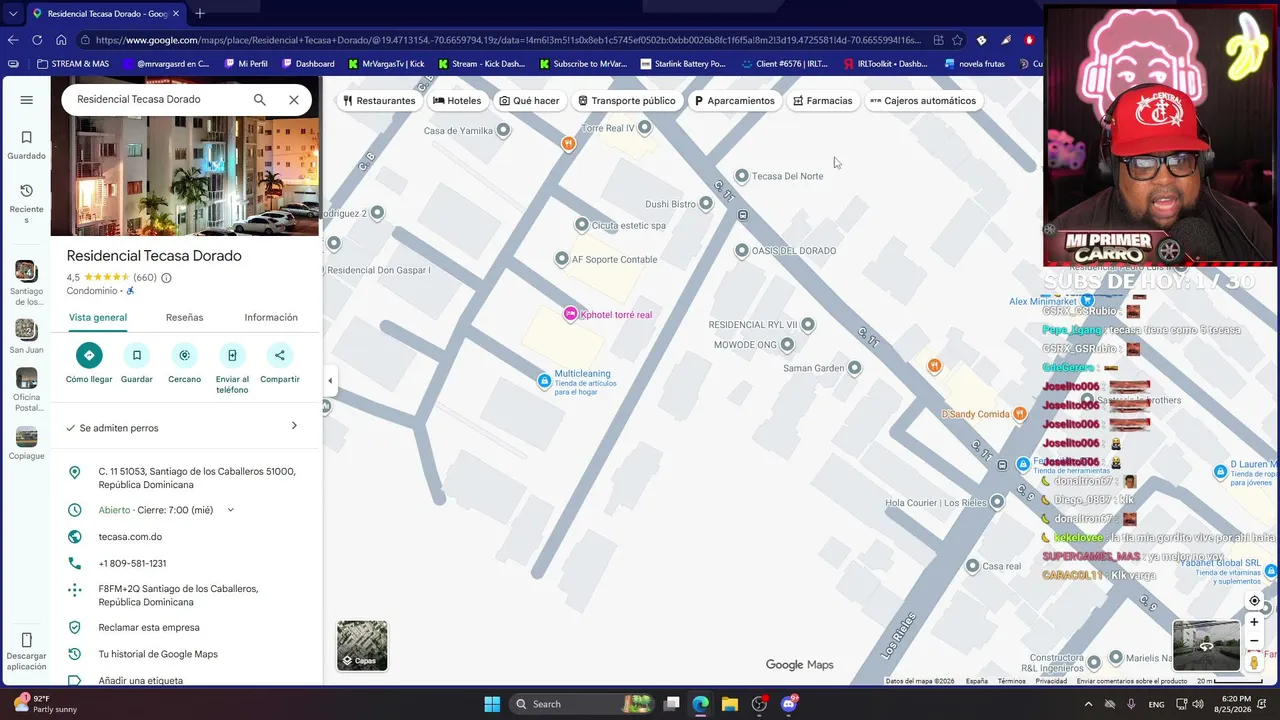Click the Multicleaning store pin
Viewport: 1280px width, 720px height.
pyautogui.click(x=544, y=380)
